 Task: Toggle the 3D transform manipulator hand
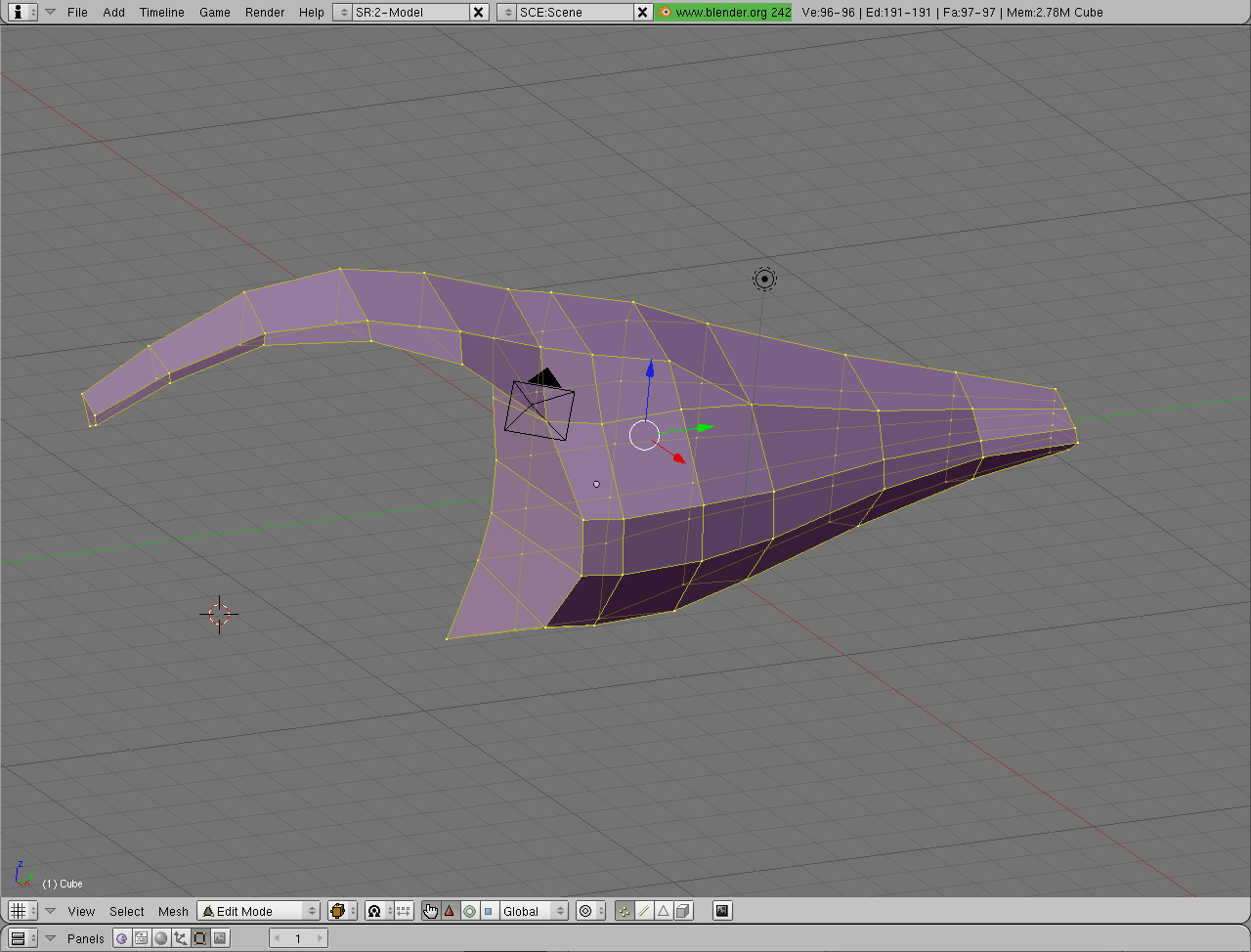(x=431, y=911)
